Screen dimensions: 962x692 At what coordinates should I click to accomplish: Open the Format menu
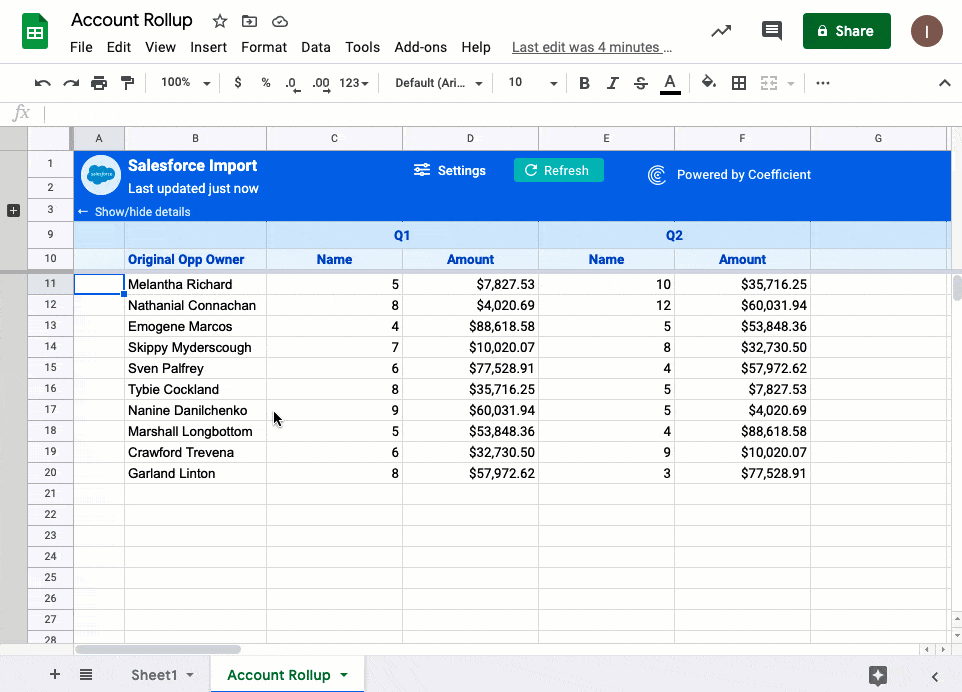click(x=264, y=47)
